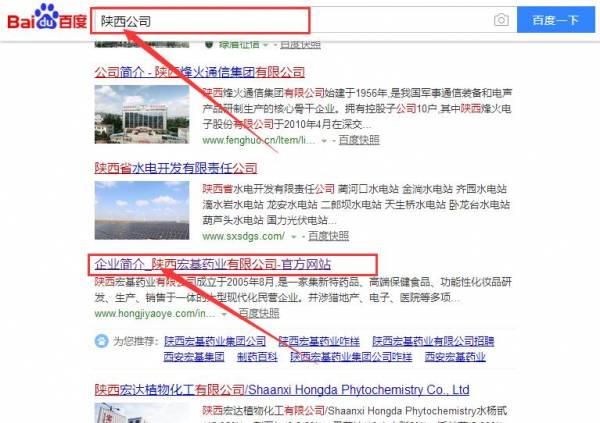
Task: Open 企业简介_陕西宏基药业有限公司-官方网站 result
Action: (212, 264)
